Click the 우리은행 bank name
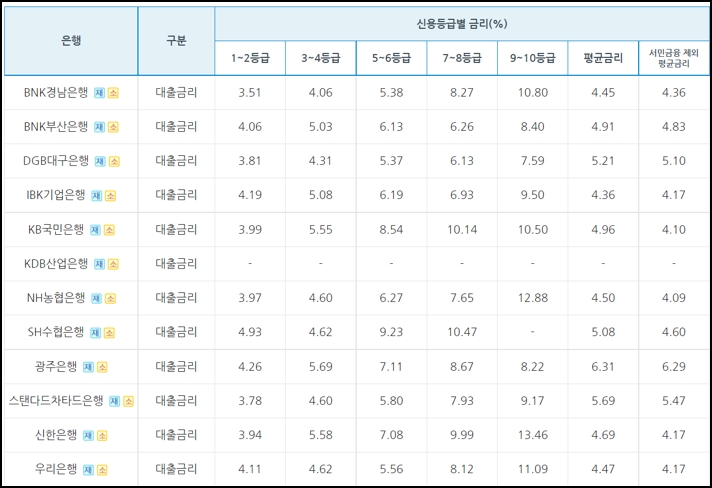712x488 pixels. [x=62, y=469]
